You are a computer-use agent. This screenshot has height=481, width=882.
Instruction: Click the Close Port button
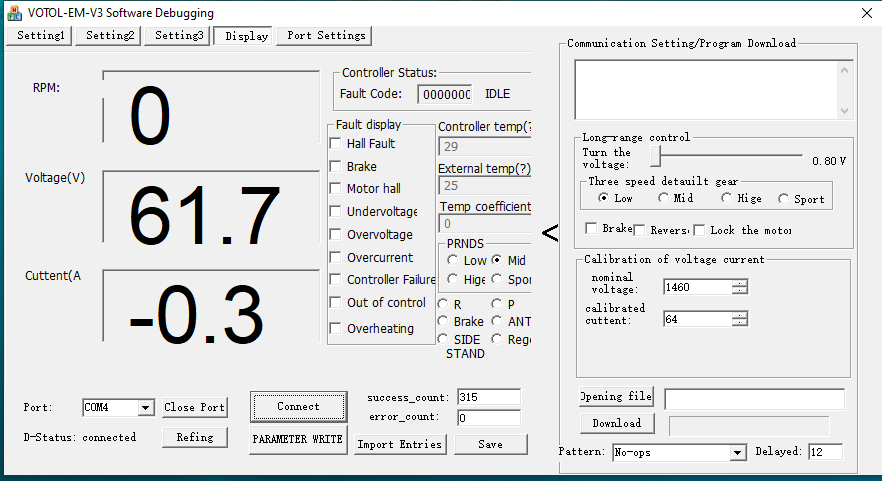point(194,407)
